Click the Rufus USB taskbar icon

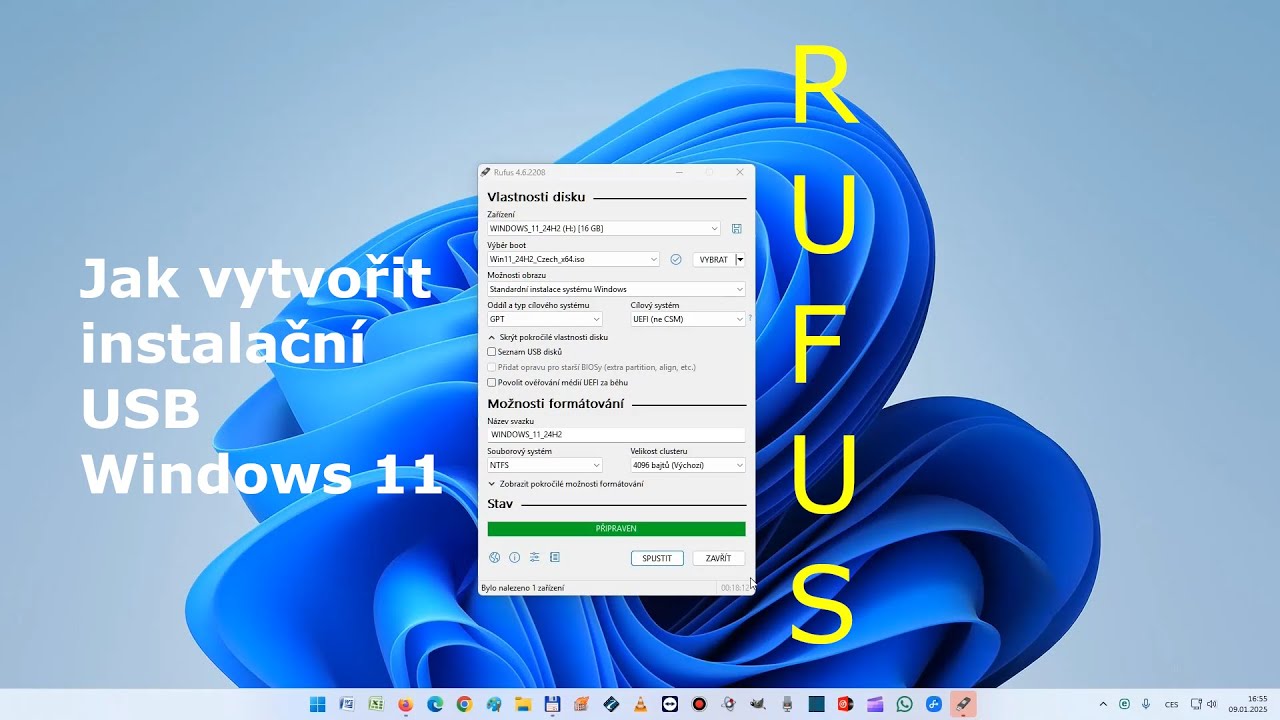[963, 704]
